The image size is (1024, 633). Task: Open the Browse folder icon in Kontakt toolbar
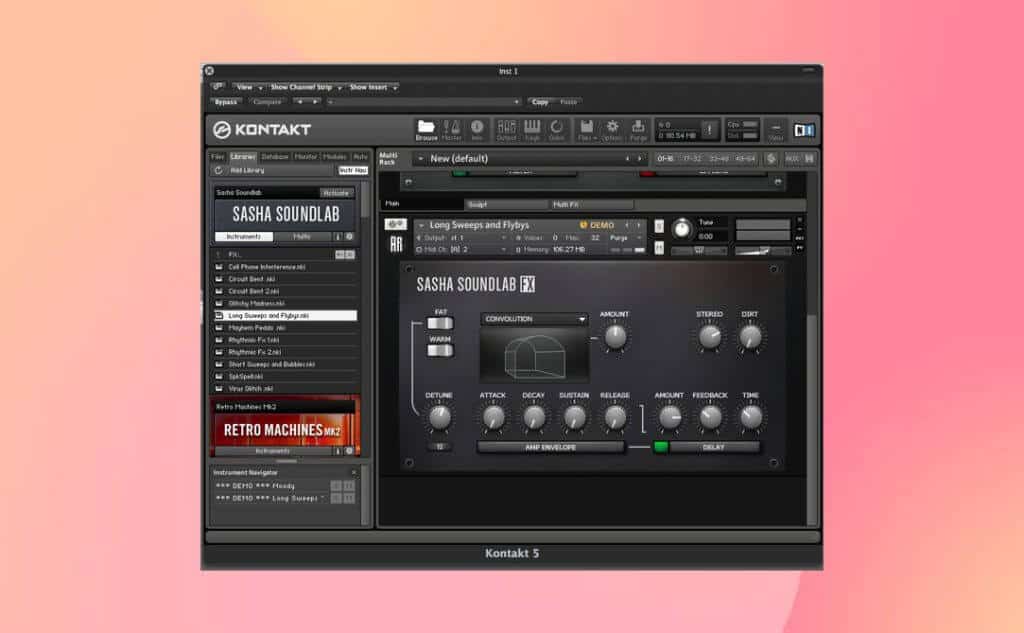coord(426,129)
